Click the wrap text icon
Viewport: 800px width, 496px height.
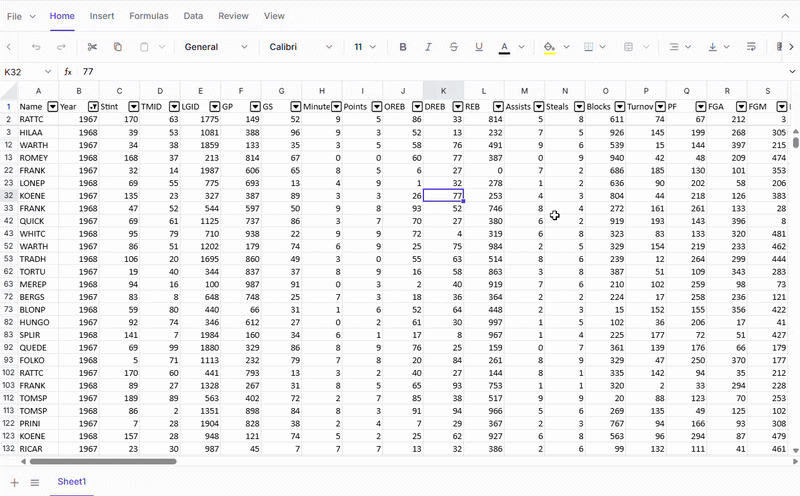click(751, 47)
